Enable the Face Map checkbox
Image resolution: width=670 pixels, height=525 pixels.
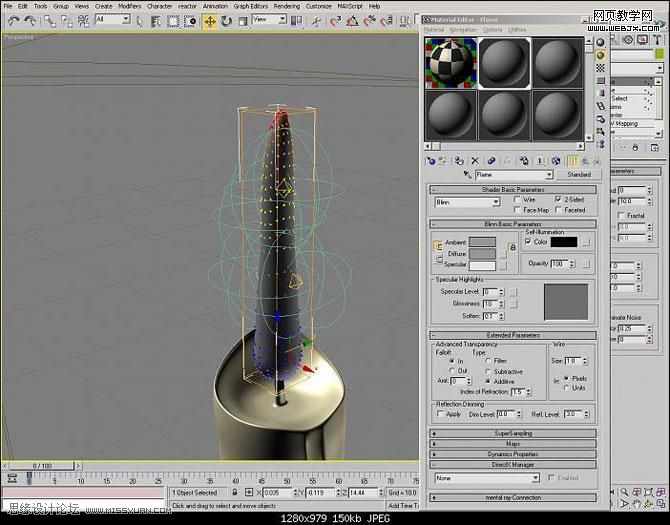(x=517, y=210)
